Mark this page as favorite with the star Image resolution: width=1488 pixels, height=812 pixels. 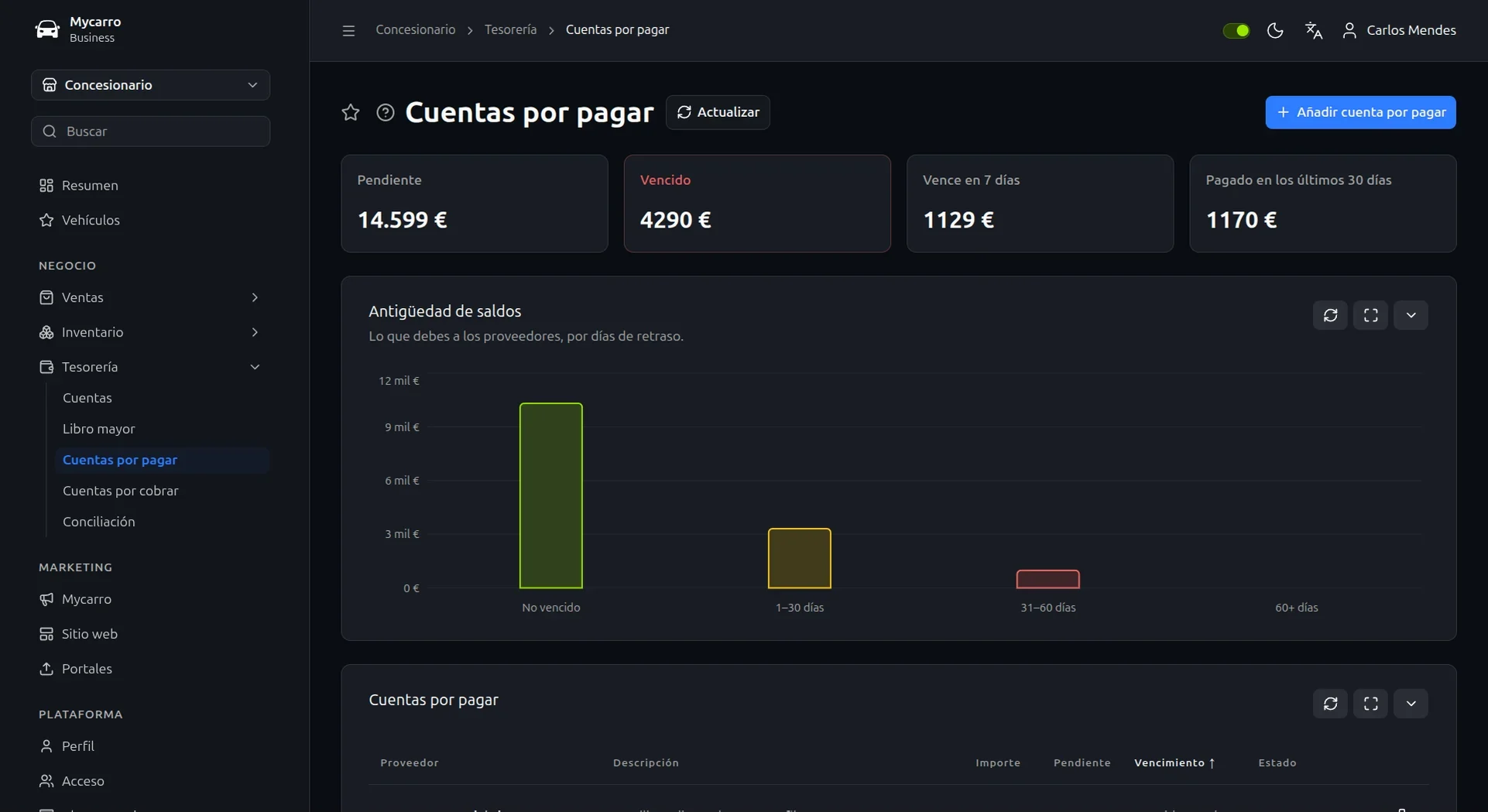tap(351, 112)
